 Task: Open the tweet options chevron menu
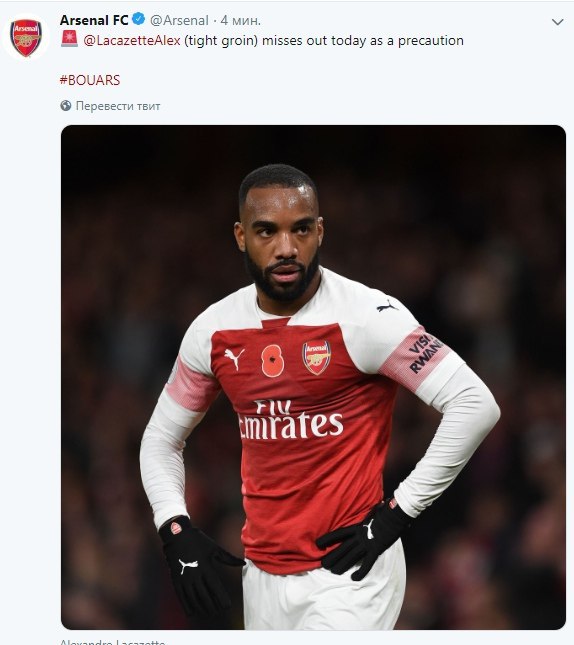pos(558,22)
